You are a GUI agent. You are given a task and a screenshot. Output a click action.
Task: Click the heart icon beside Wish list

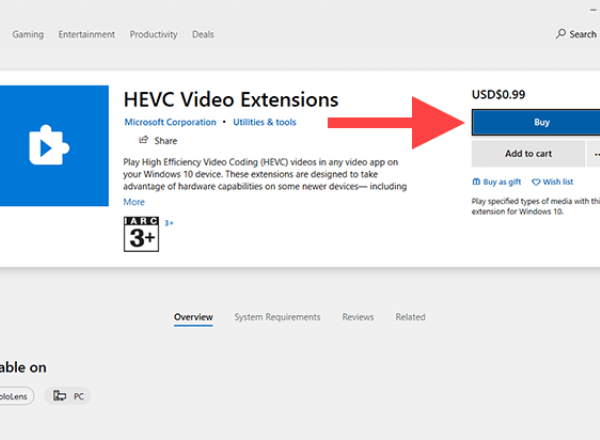tap(536, 182)
